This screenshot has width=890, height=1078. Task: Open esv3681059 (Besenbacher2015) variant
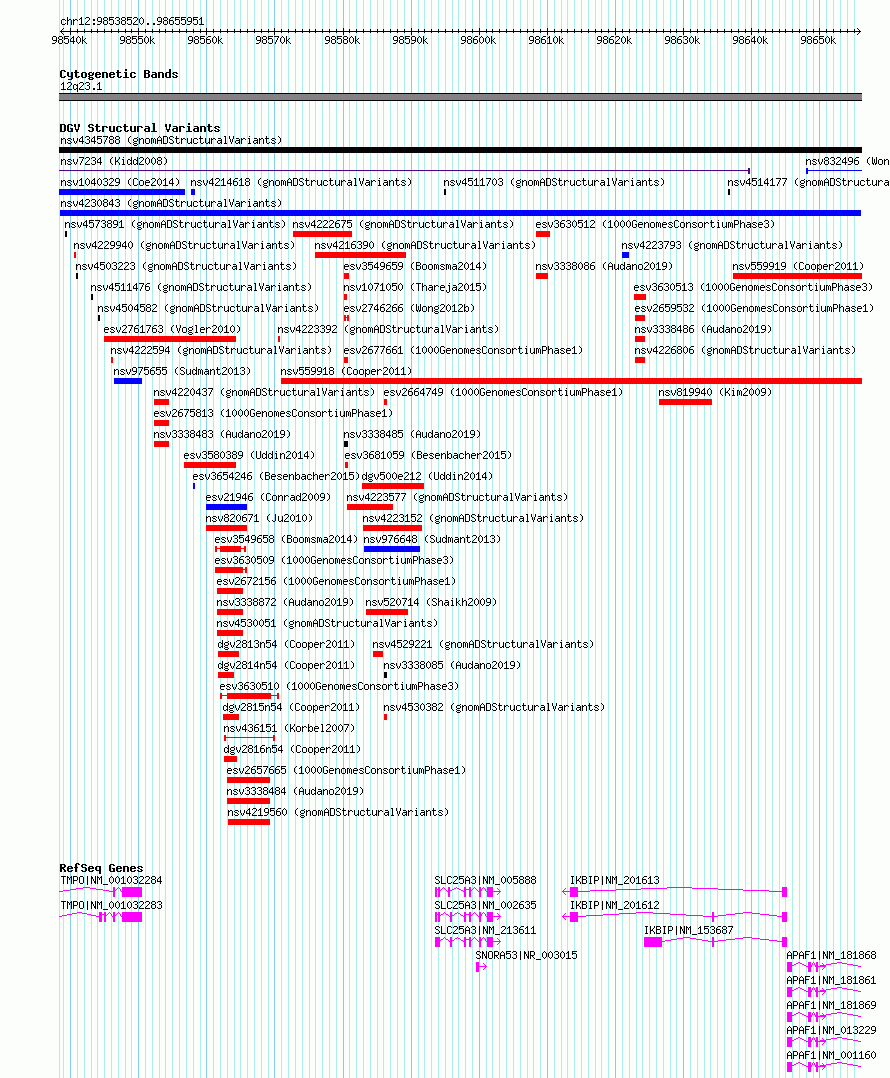click(428, 456)
